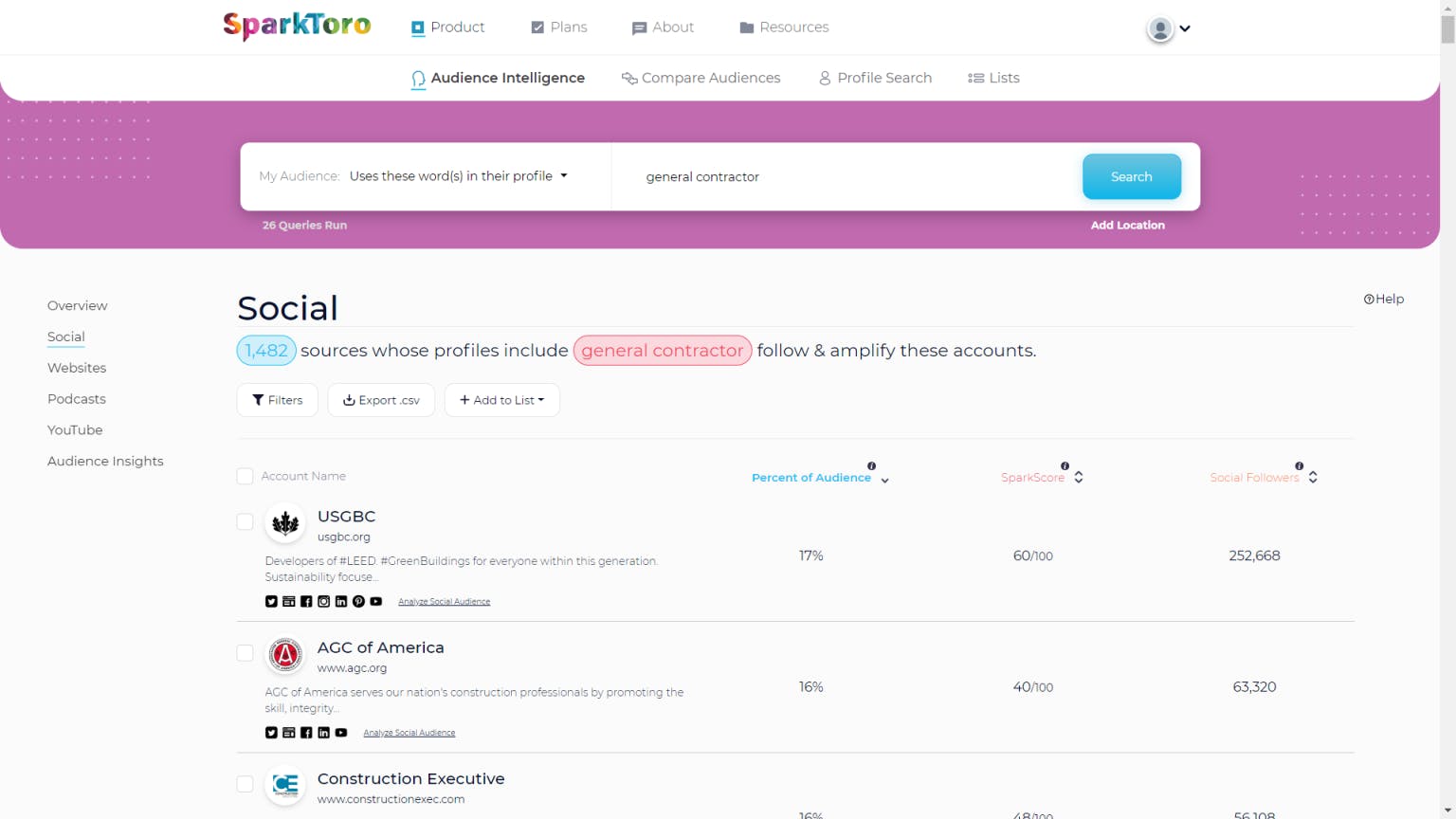Open the Plans menu item

(559, 27)
